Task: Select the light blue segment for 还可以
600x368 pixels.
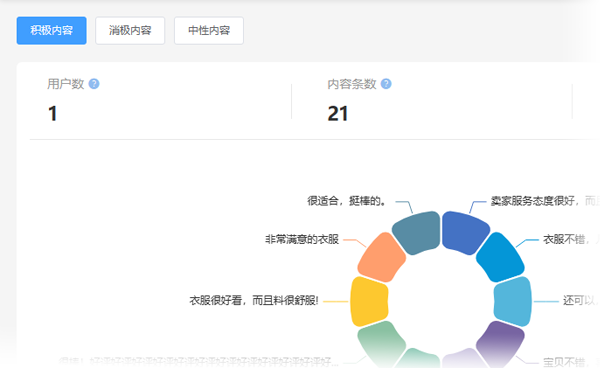Action: (513, 301)
